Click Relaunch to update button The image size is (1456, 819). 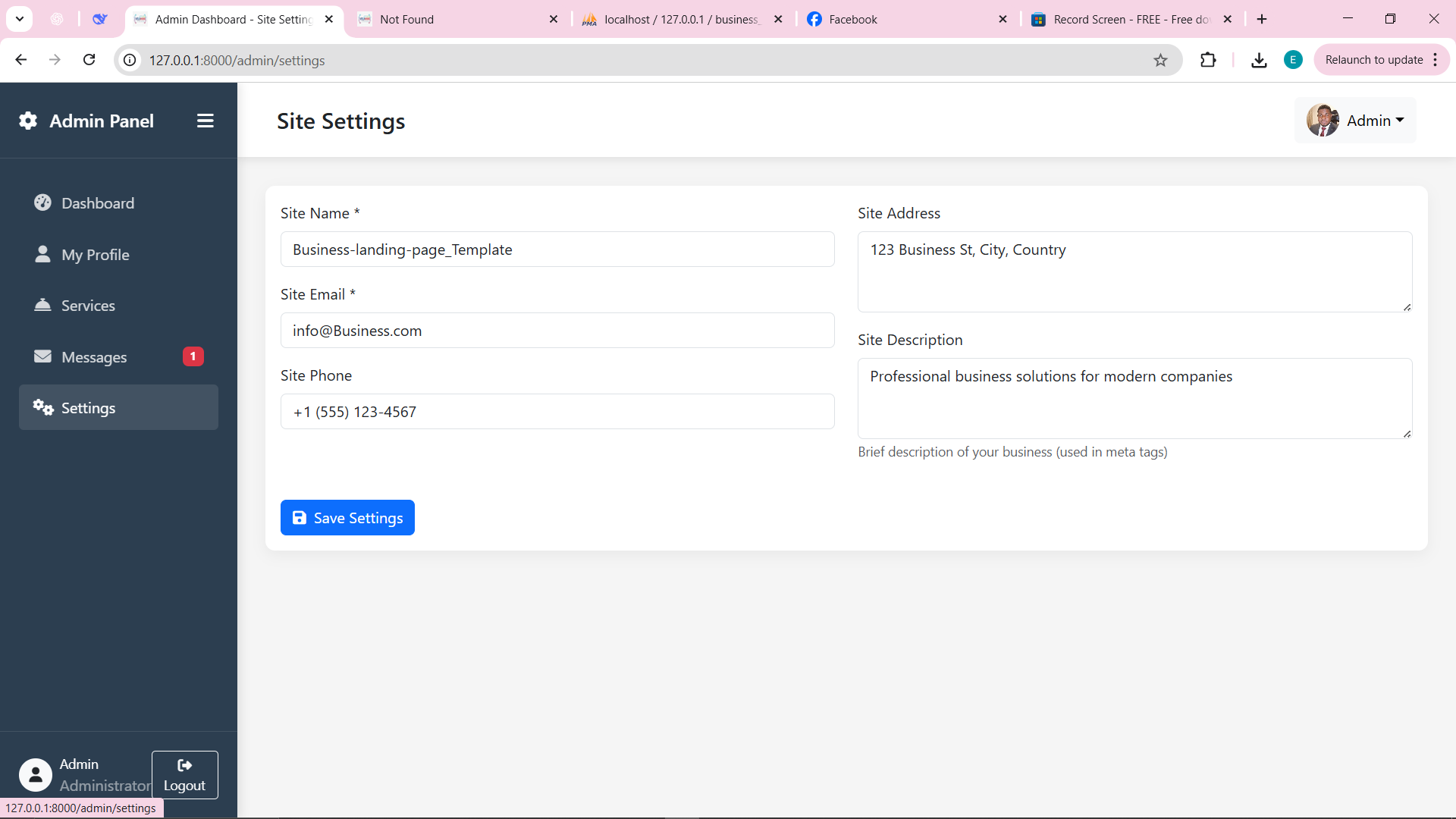(1373, 60)
